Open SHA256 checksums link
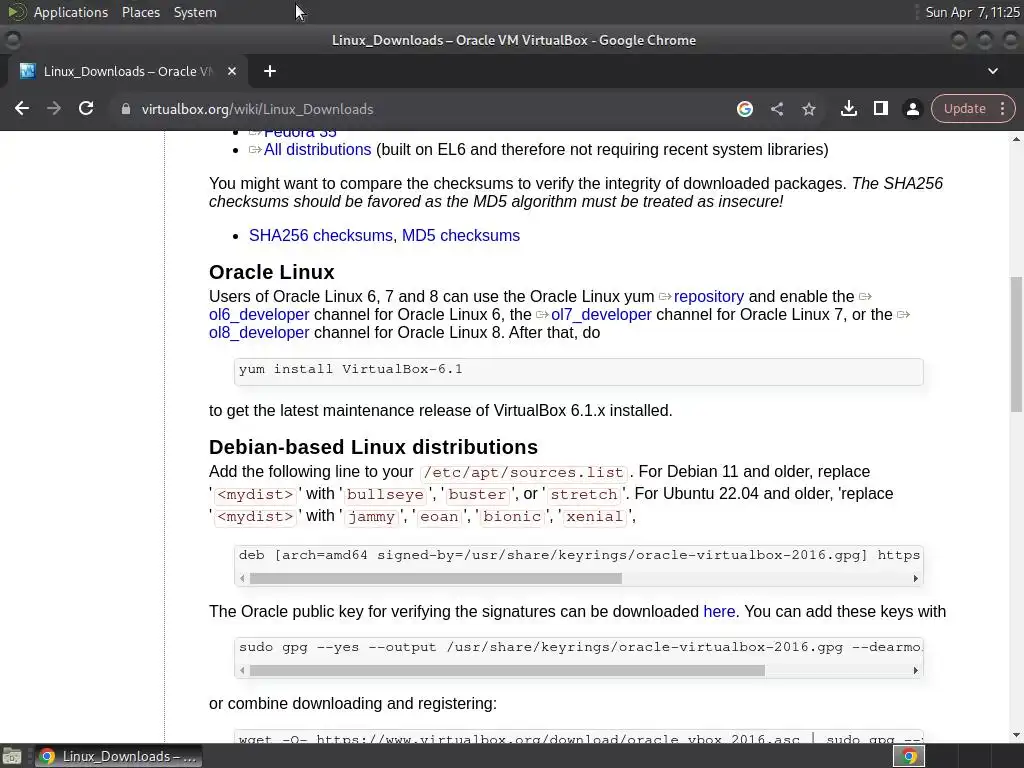1024x768 pixels. 321,236
